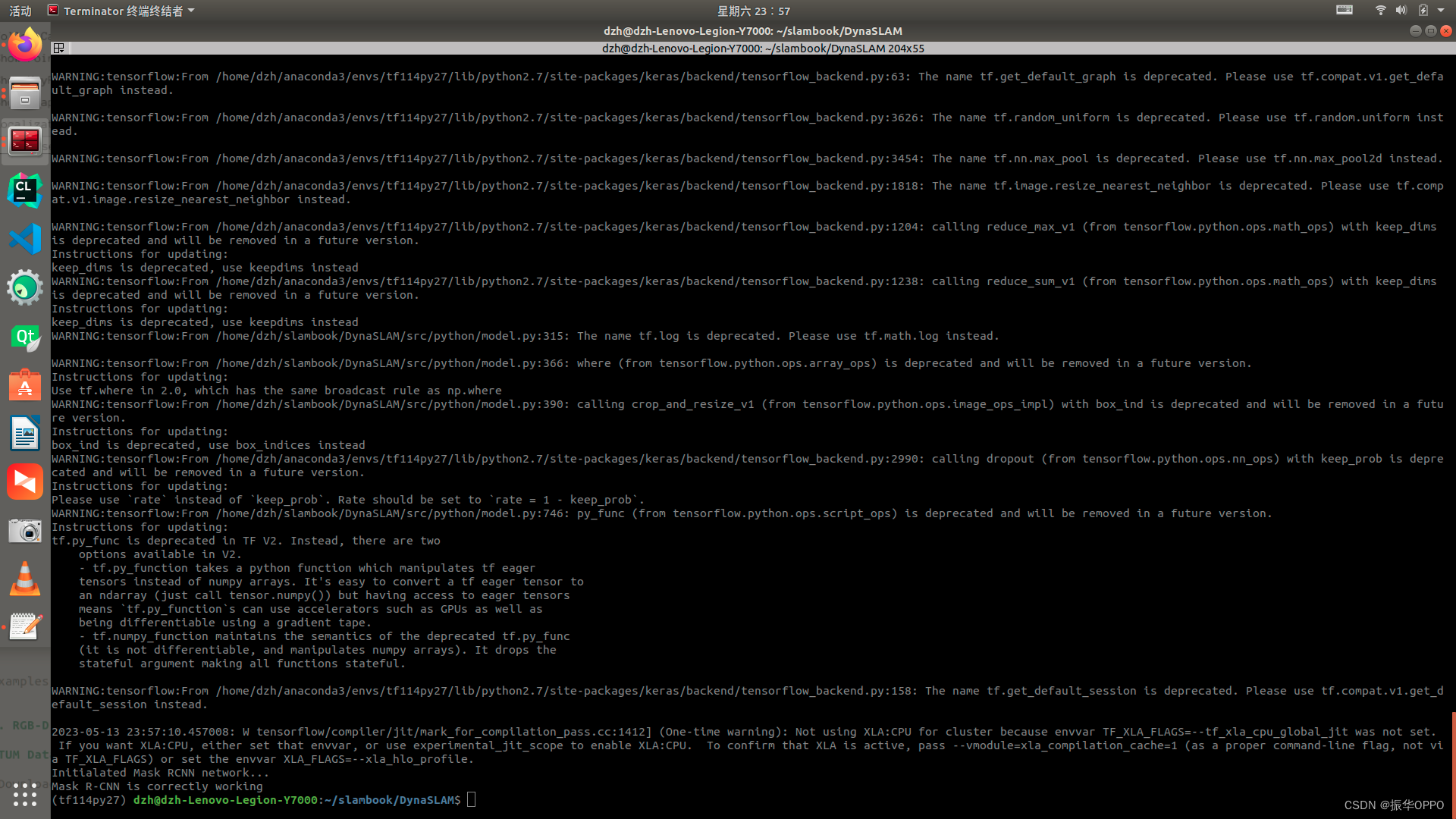Open the Wi-Fi network indicator
This screenshot has height=819, width=1456.
click(1380, 11)
